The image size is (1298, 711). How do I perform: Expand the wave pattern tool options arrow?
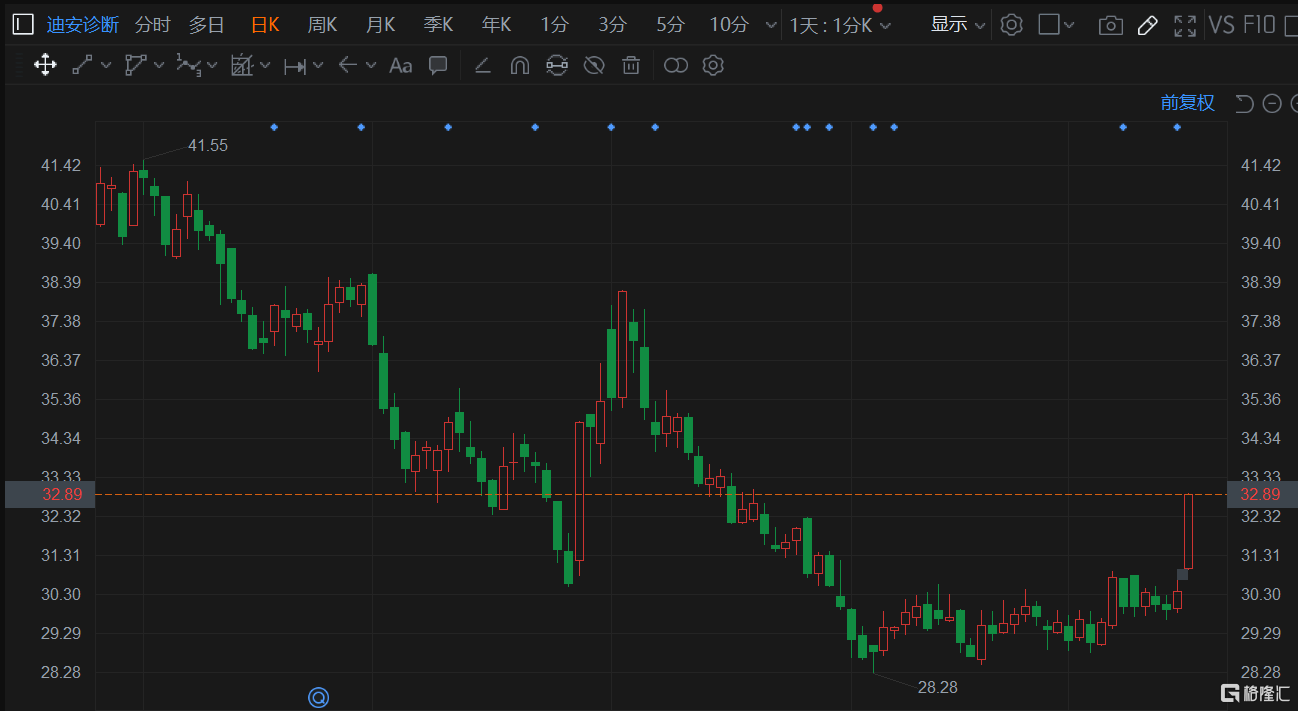coord(212,66)
